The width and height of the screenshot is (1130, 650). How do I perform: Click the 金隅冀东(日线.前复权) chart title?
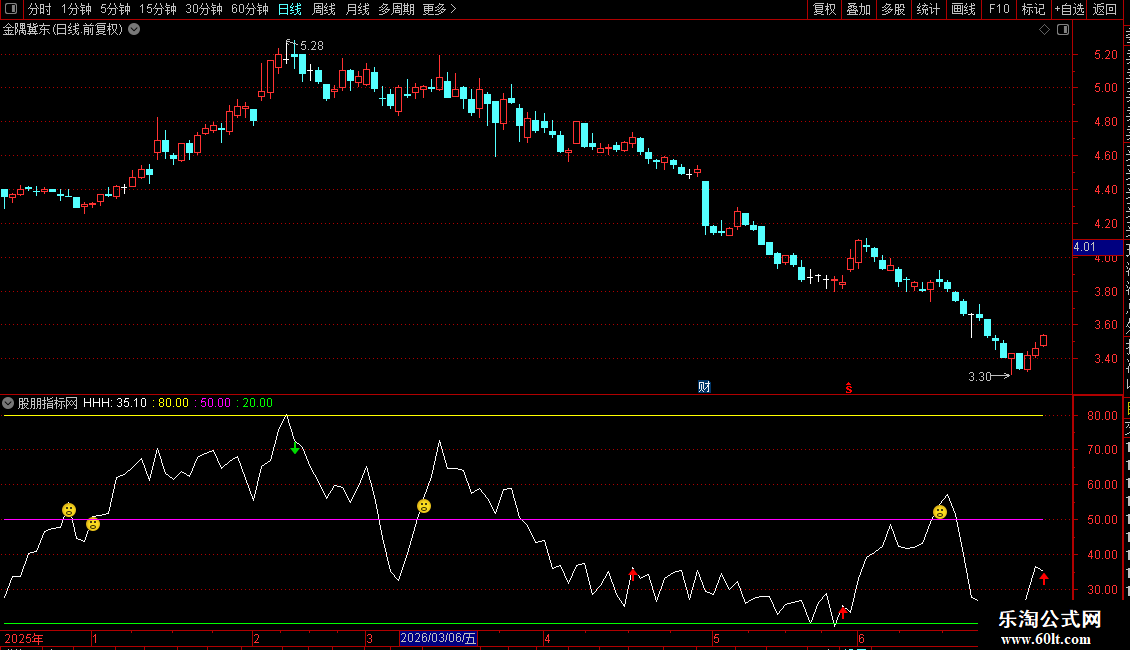[x=63, y=30]
